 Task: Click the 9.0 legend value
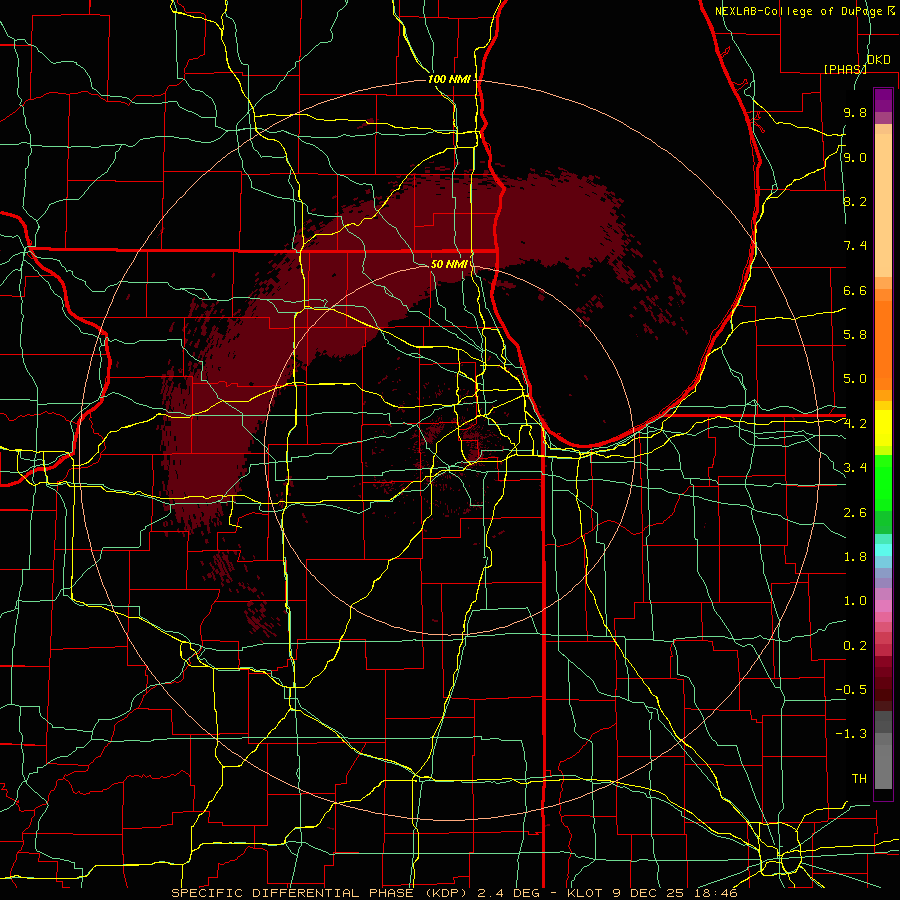tap(855, 157)
